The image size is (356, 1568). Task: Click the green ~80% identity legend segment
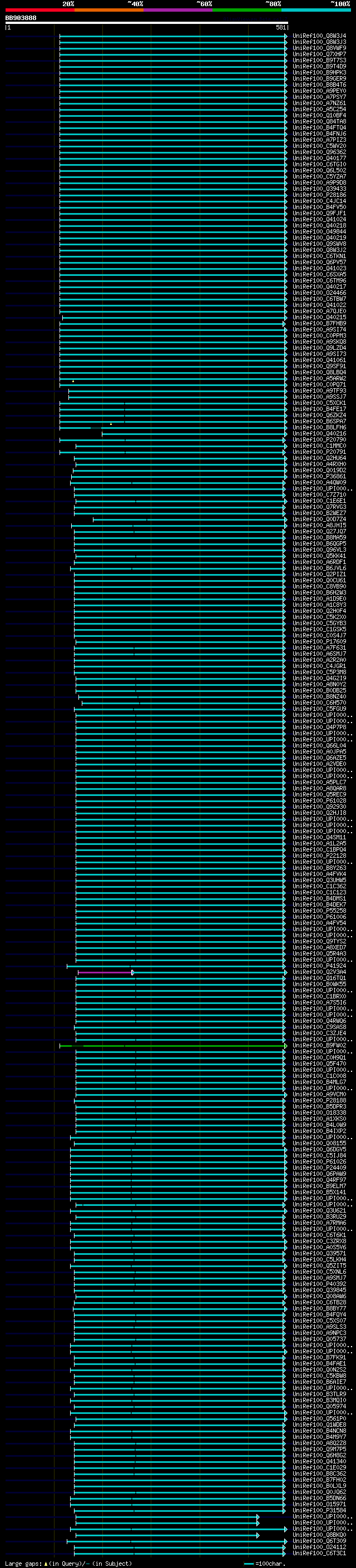(247, 10)
